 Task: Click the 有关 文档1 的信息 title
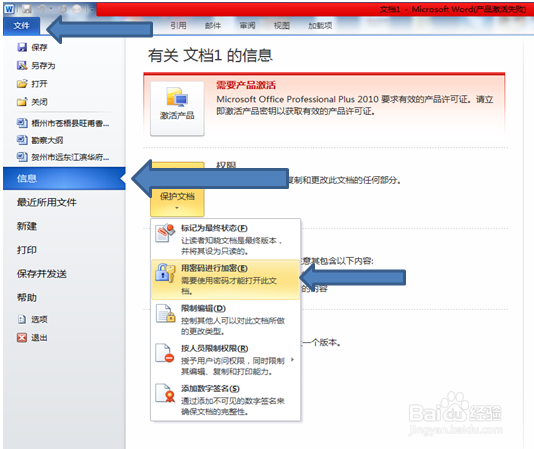210,55
